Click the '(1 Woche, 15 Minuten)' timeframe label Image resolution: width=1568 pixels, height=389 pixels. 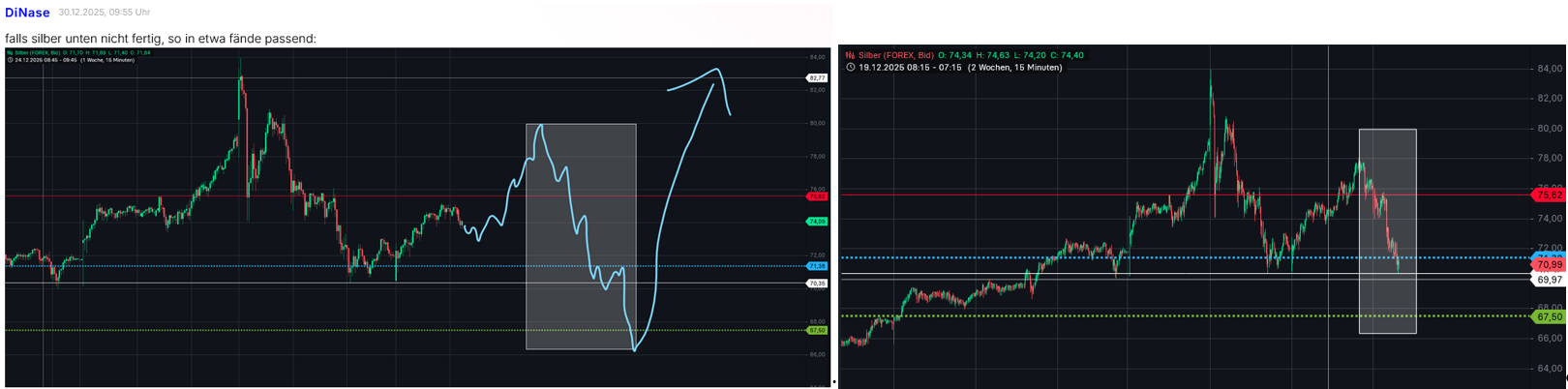click(107, 60)
